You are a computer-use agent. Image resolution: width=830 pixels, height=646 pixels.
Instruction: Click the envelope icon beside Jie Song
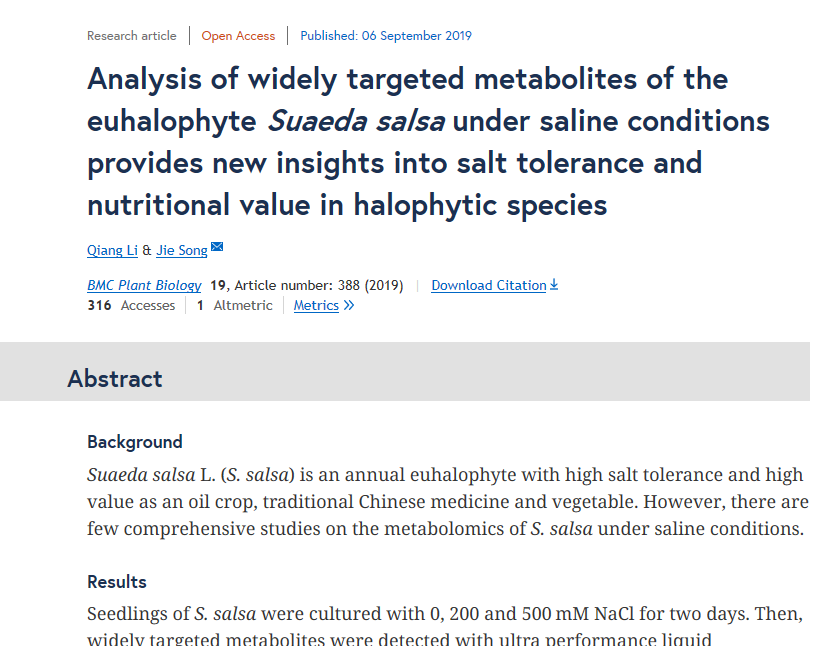coord(217,248)
